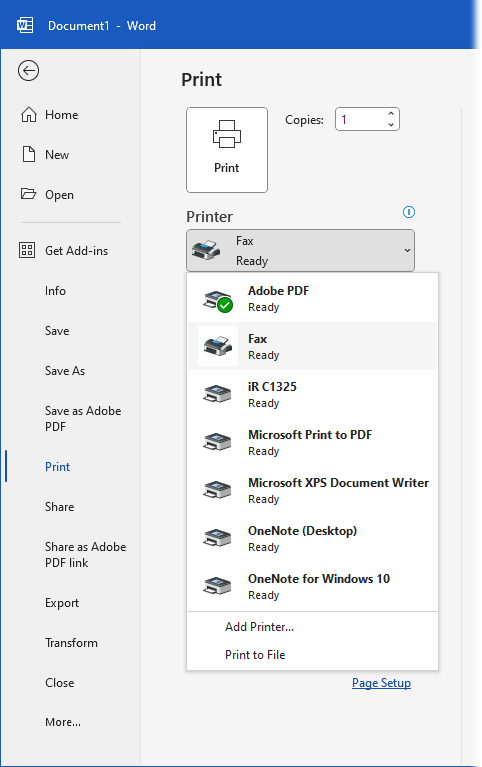Click the Get Add-ins grid icon
The height and width of the screenshot is (767, 482).
27,250
